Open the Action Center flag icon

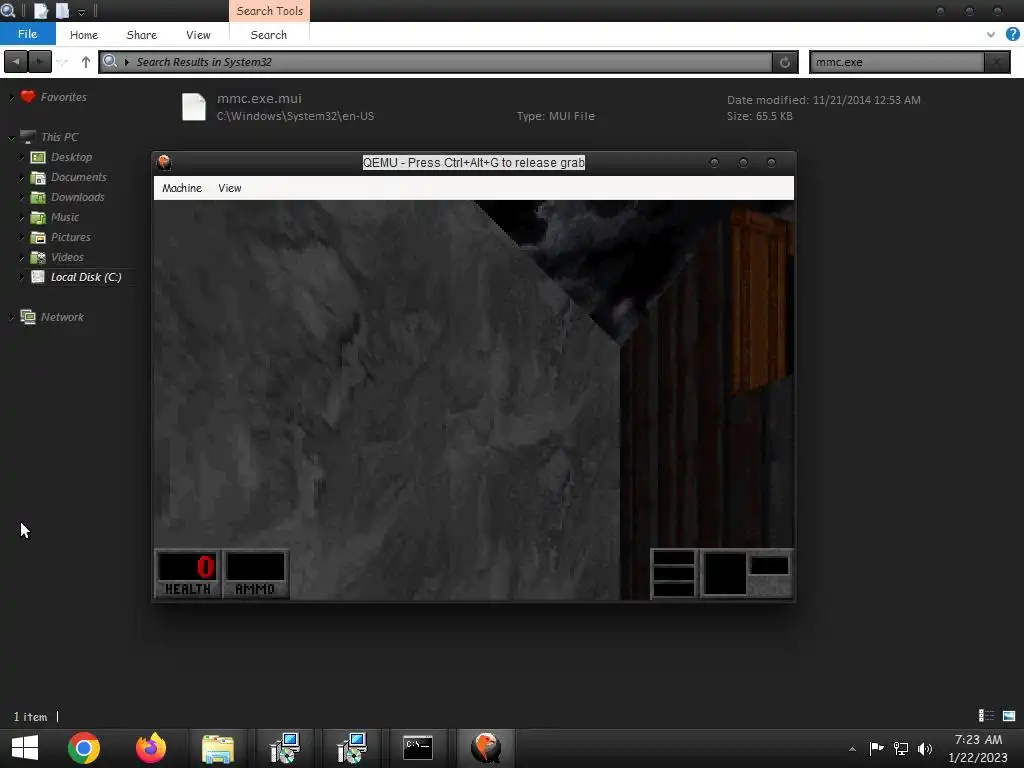pos(876,748)
